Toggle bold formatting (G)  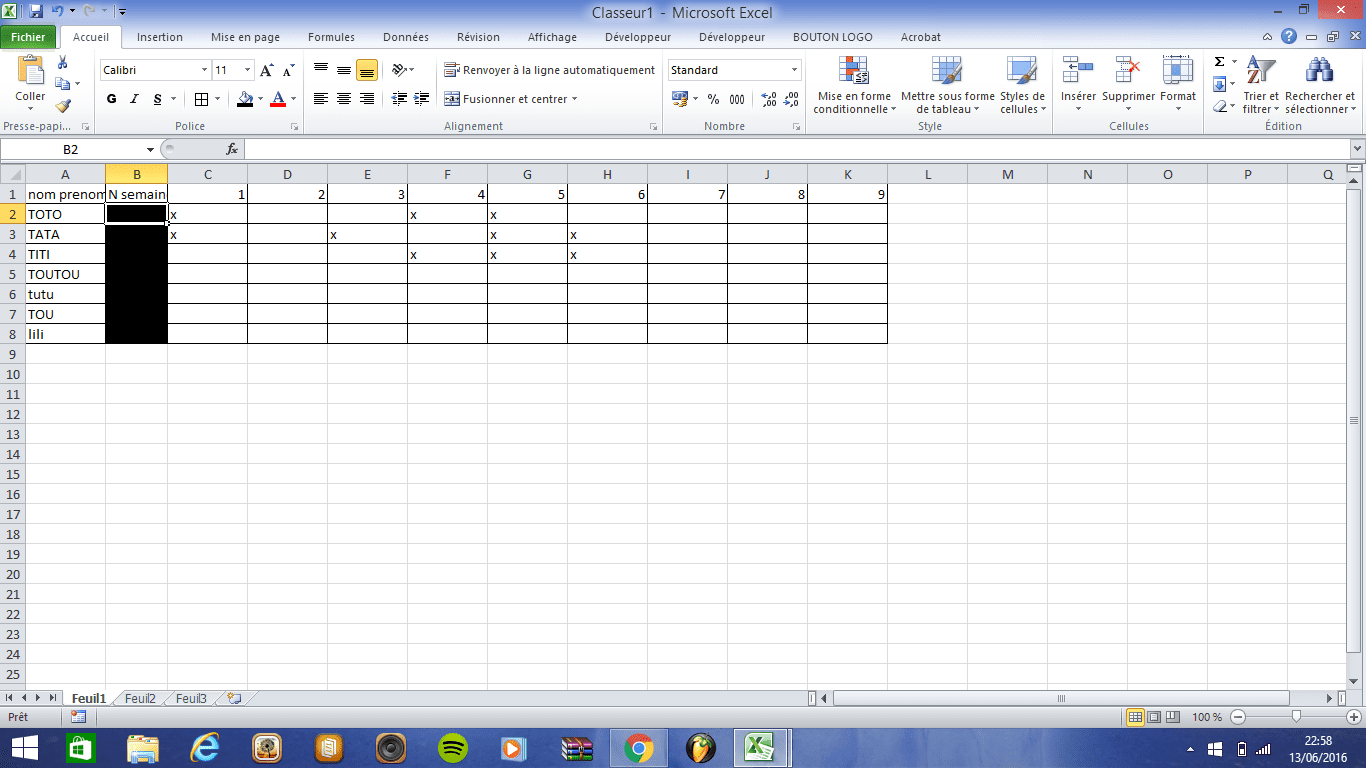[x=111, y=99]
